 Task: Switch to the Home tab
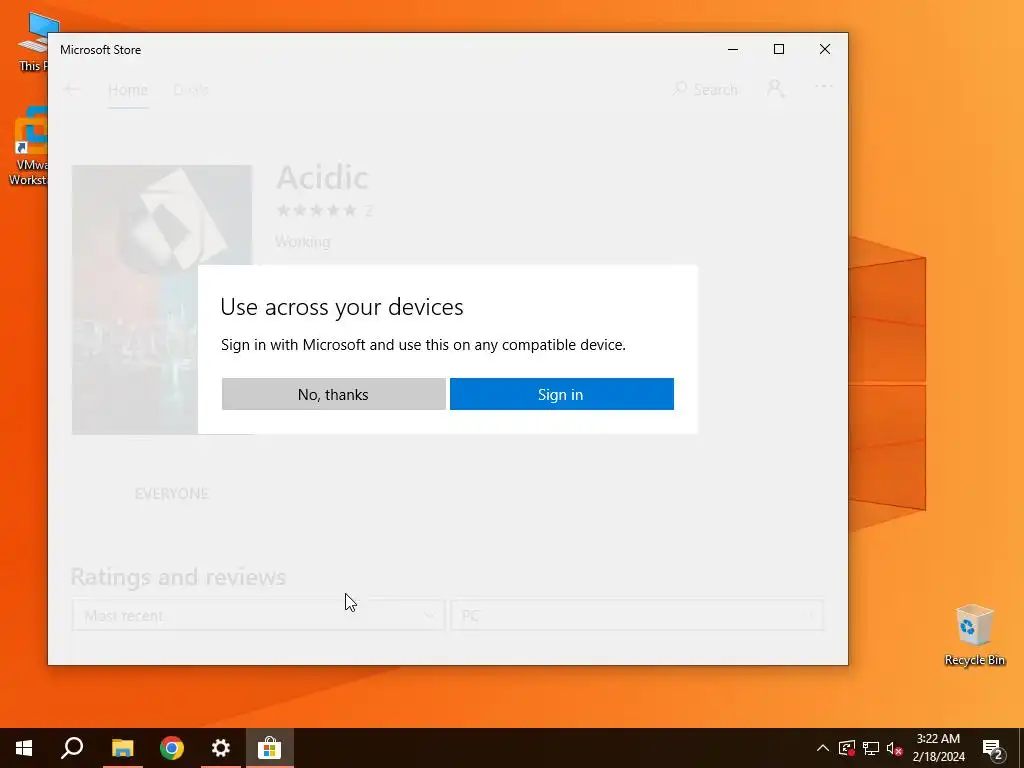coord(128,89)
